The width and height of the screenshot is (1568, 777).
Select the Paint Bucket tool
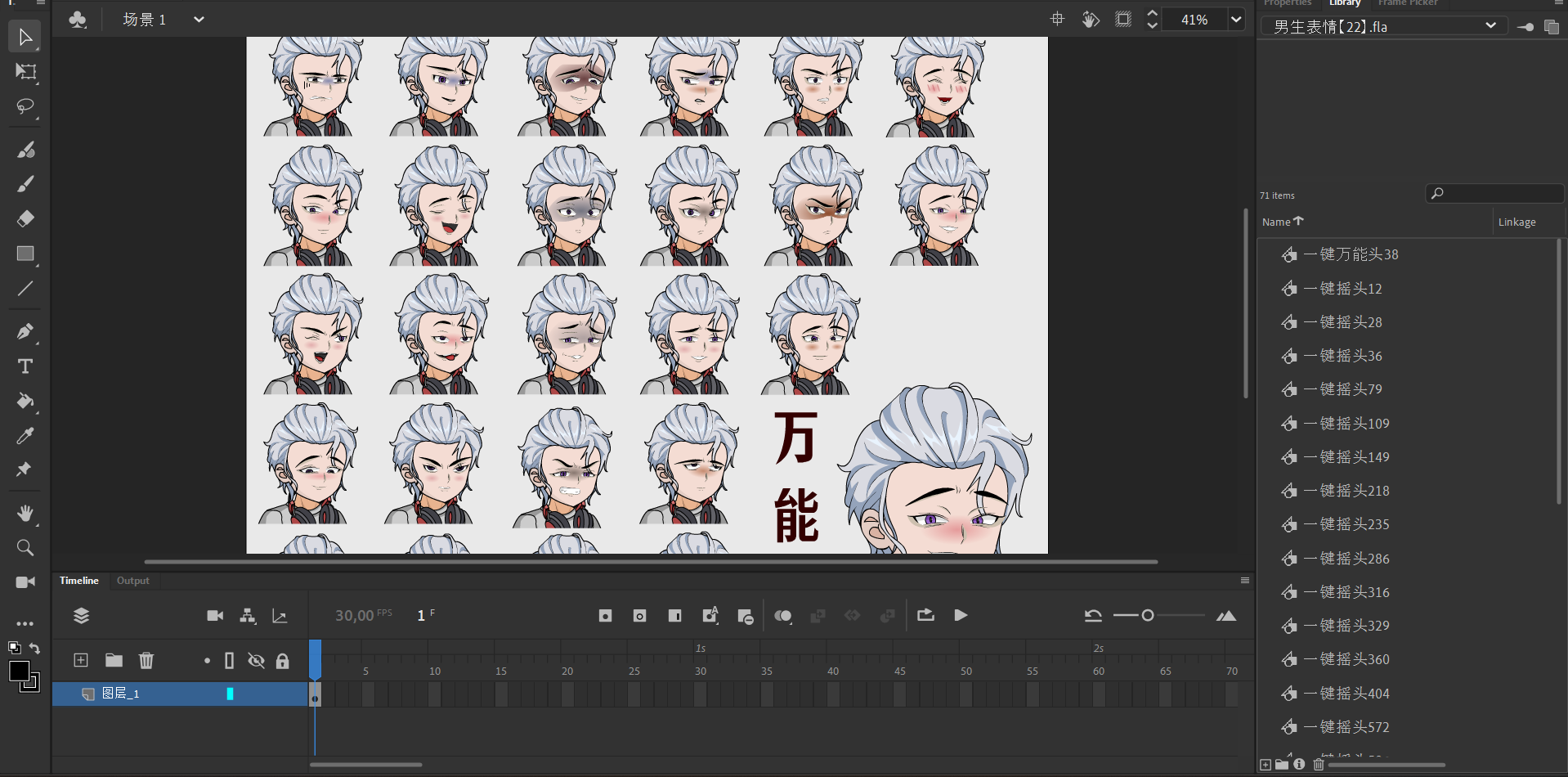pyautogui.click(x=25, y=401)
